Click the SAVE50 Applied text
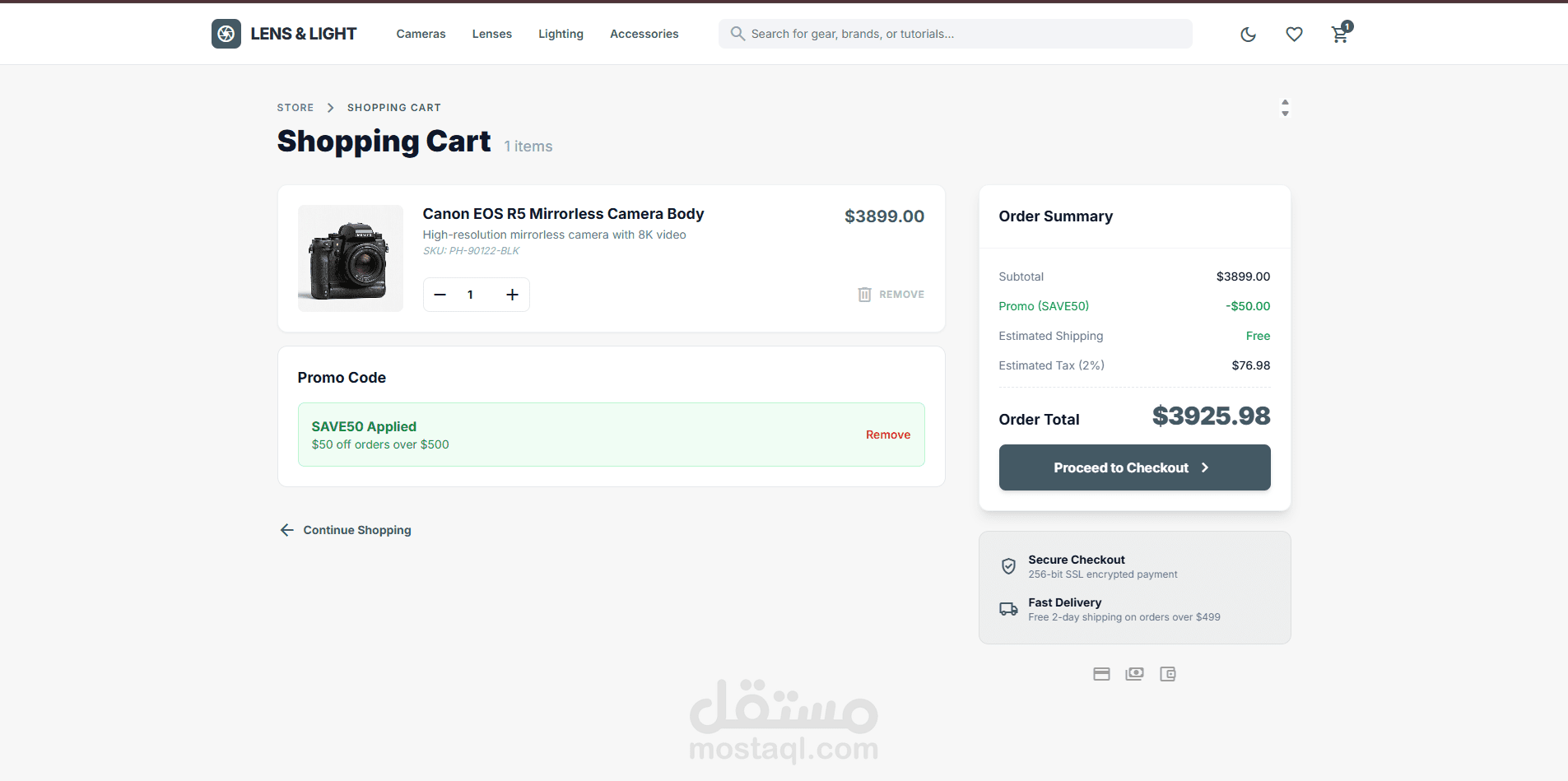1568x781 pixels. pyautogui.click(x=364, y=426)
